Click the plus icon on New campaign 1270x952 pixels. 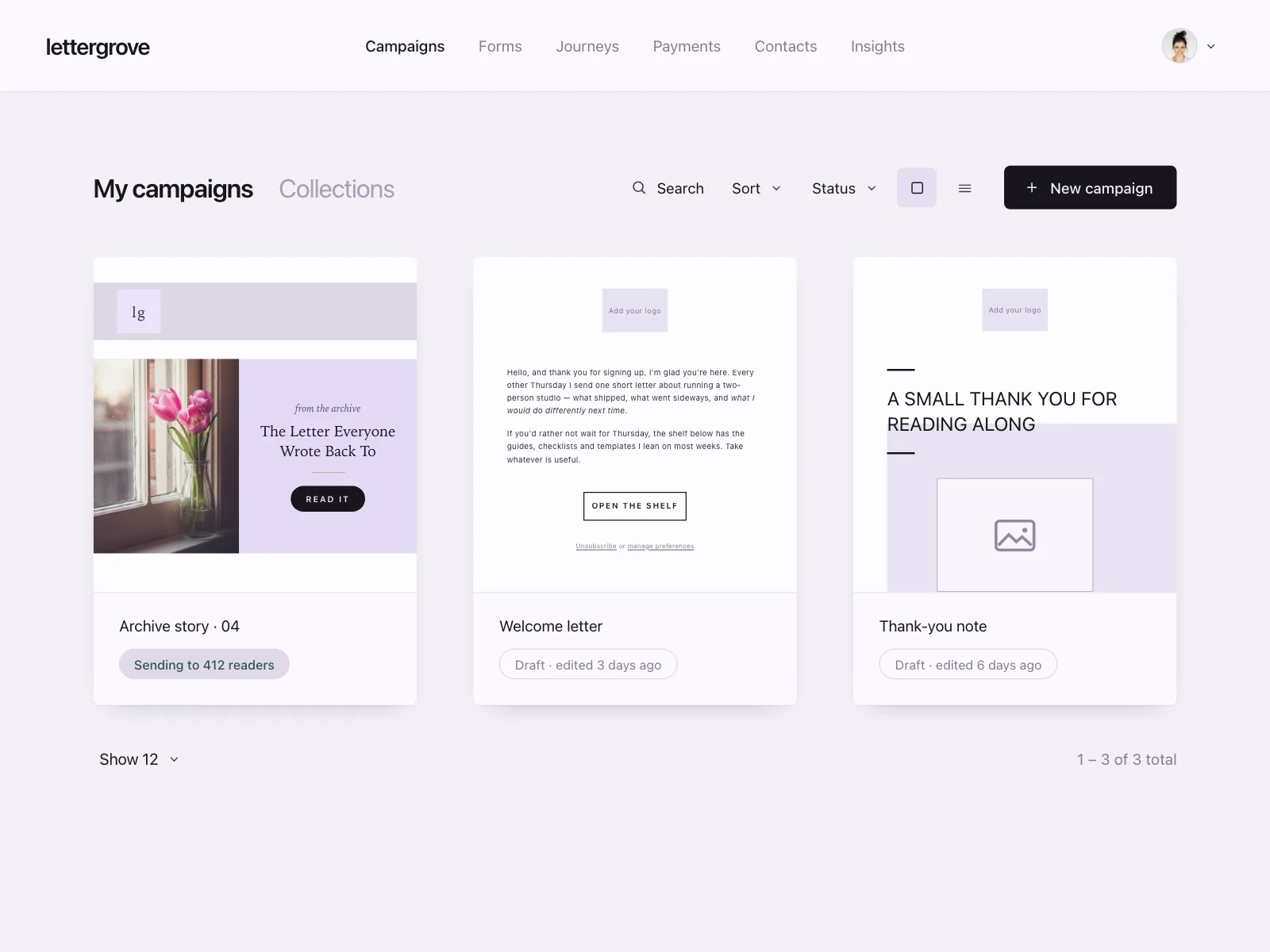[x=1032, y=187]
